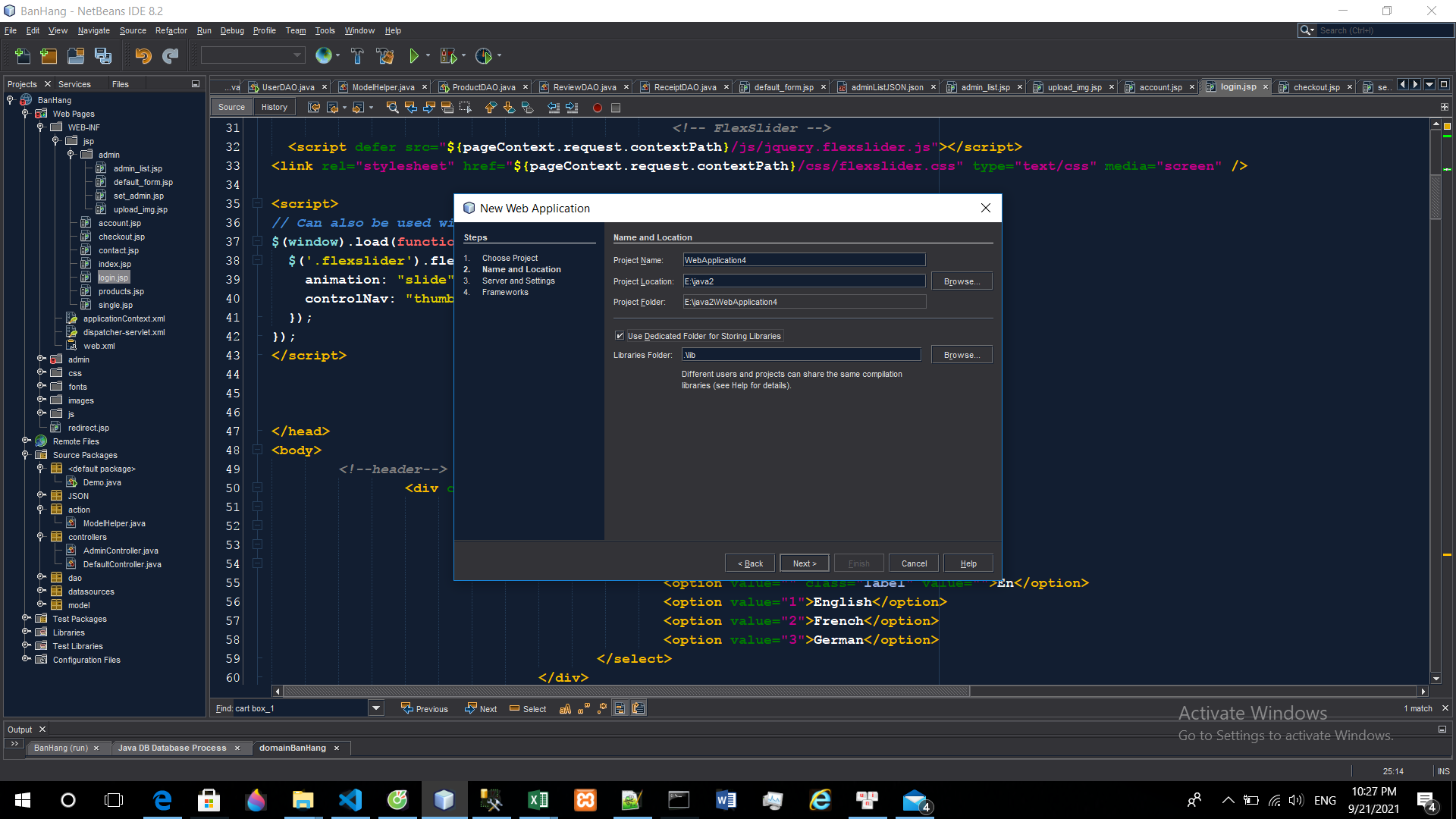Image resolution: width=1456 pixels, height=819 pixels.
Task: Open the Refactor menu
Action: (171, 30)
